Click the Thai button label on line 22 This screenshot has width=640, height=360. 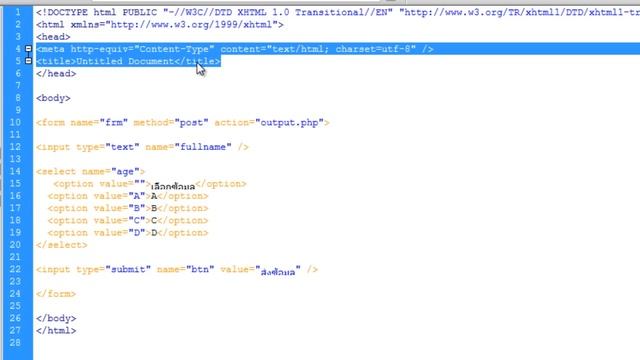278,271
